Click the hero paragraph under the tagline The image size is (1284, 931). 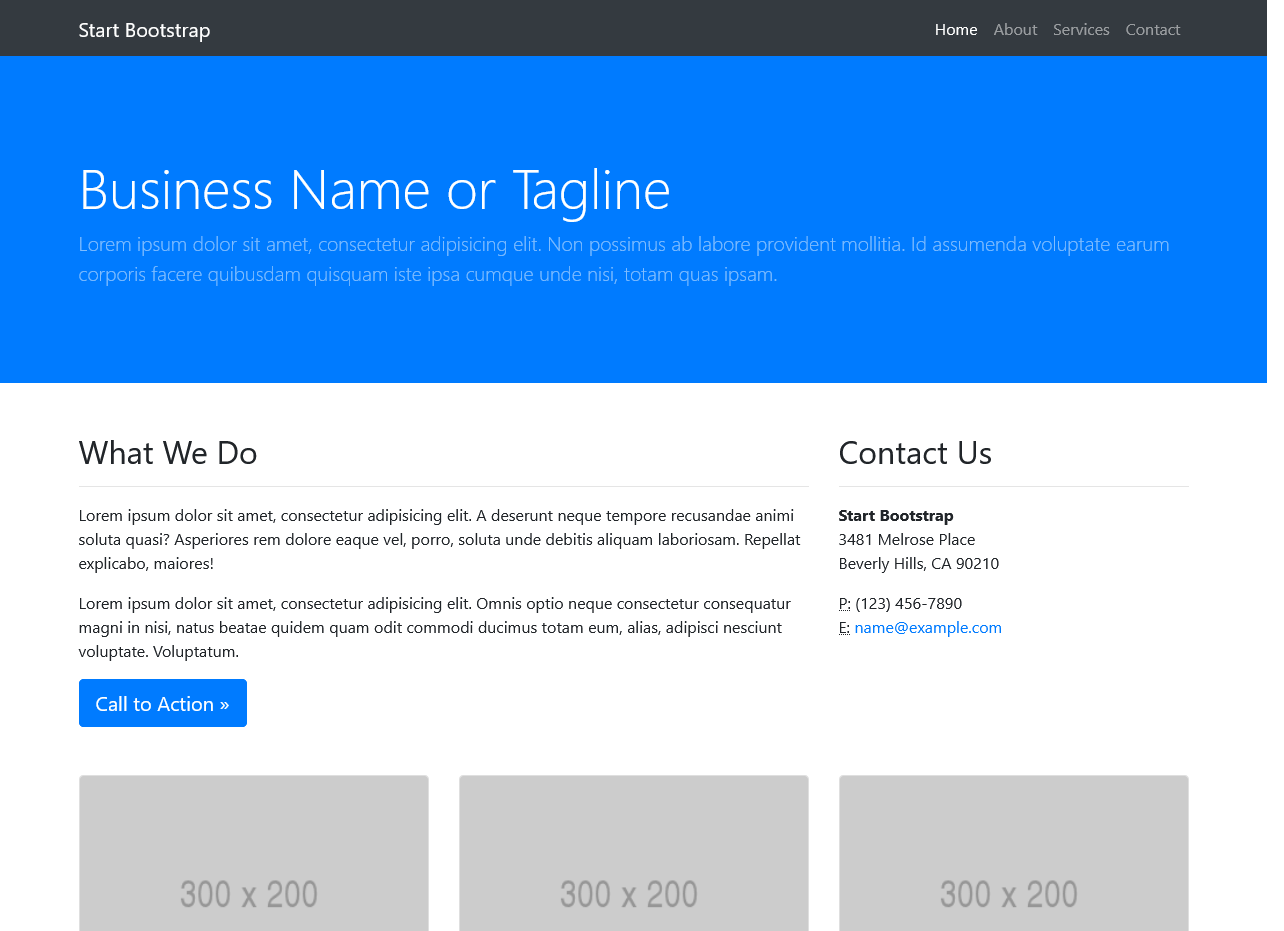(623, 259)
